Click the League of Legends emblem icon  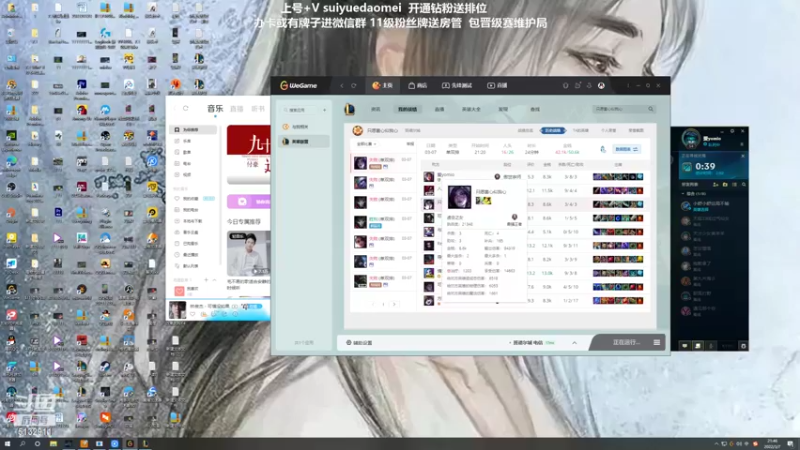(x=349, y=109)
